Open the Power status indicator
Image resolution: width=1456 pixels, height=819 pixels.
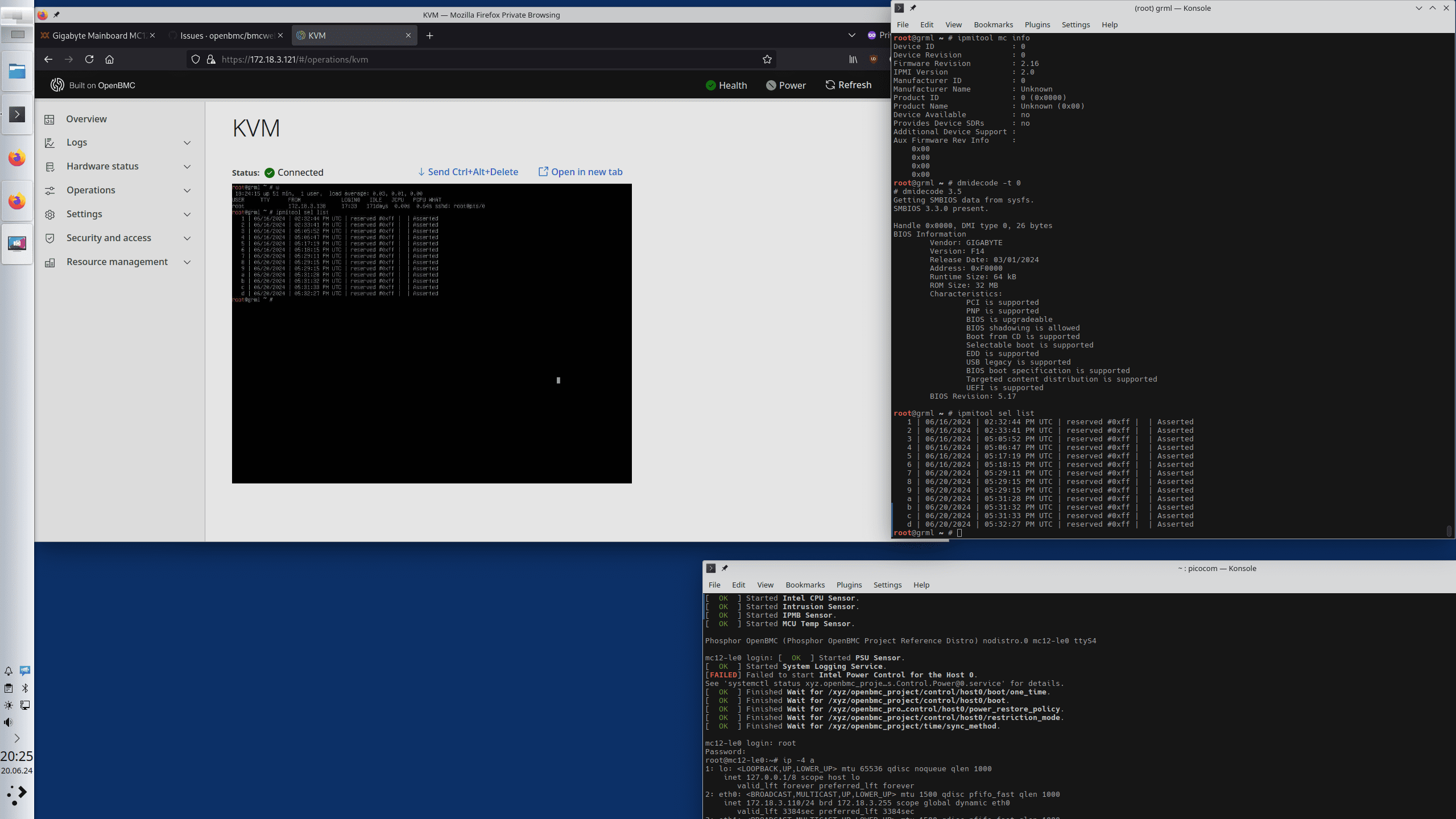pyautogui.click(x=785, y=85)
